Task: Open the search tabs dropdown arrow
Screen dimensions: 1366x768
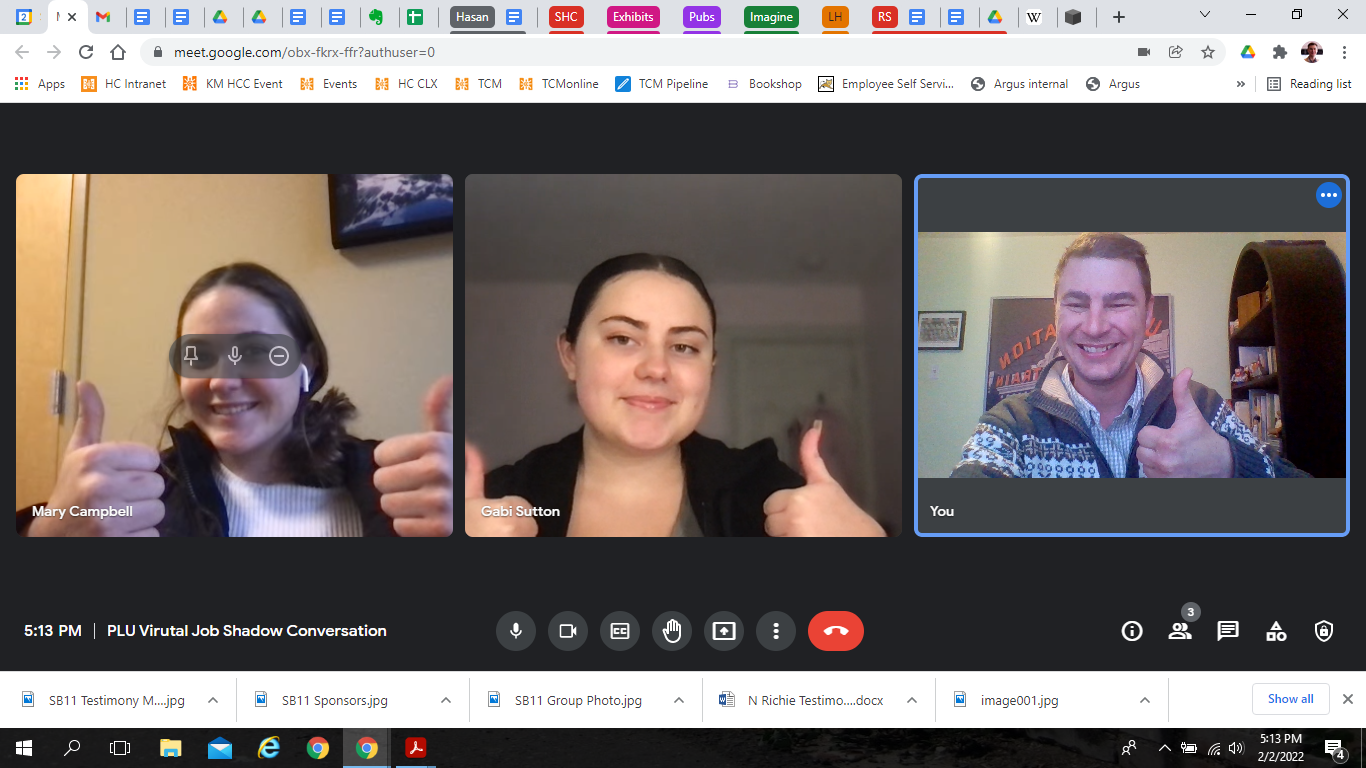Action: coord(1205,15)
